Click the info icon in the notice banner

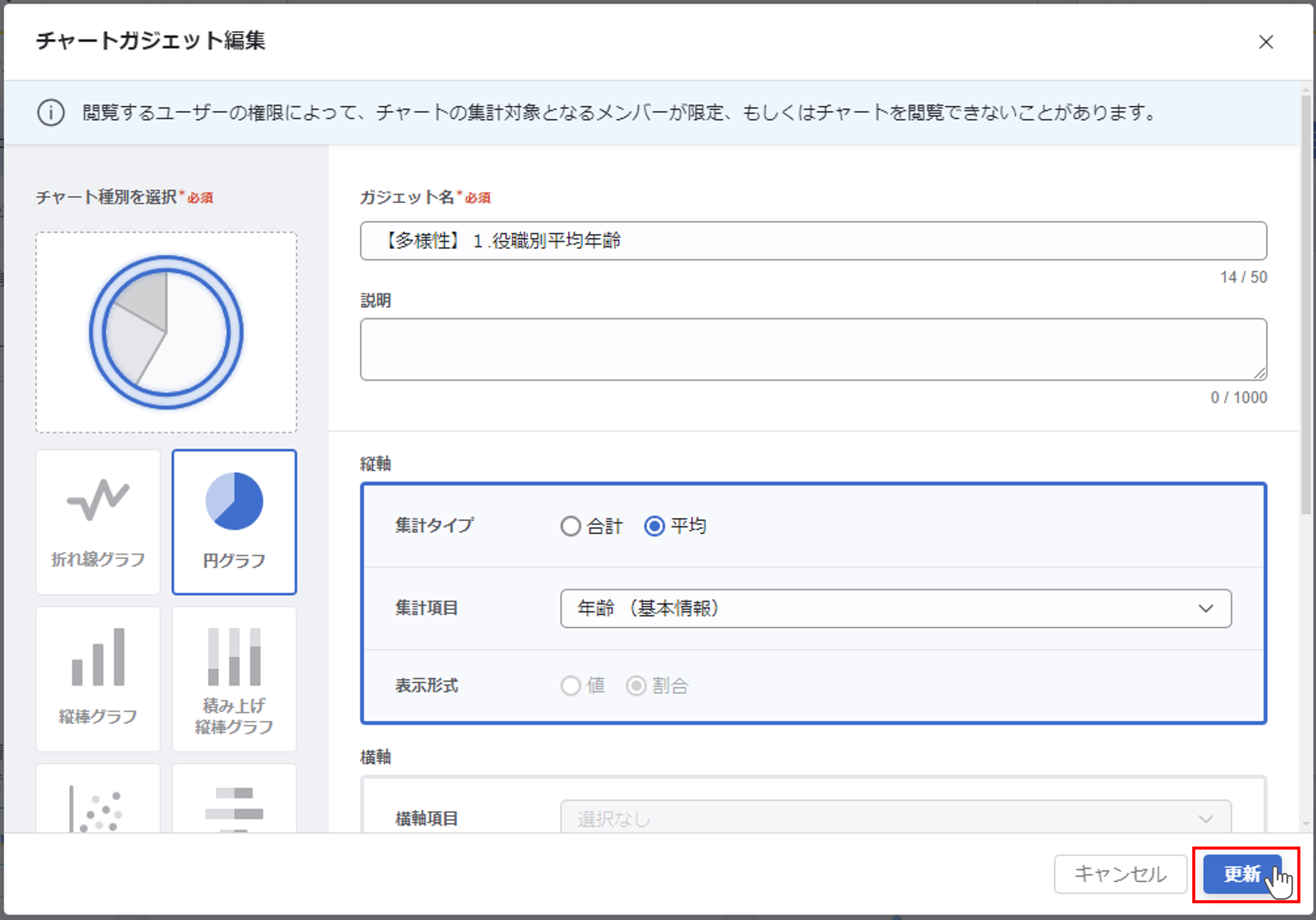point(50,112)
